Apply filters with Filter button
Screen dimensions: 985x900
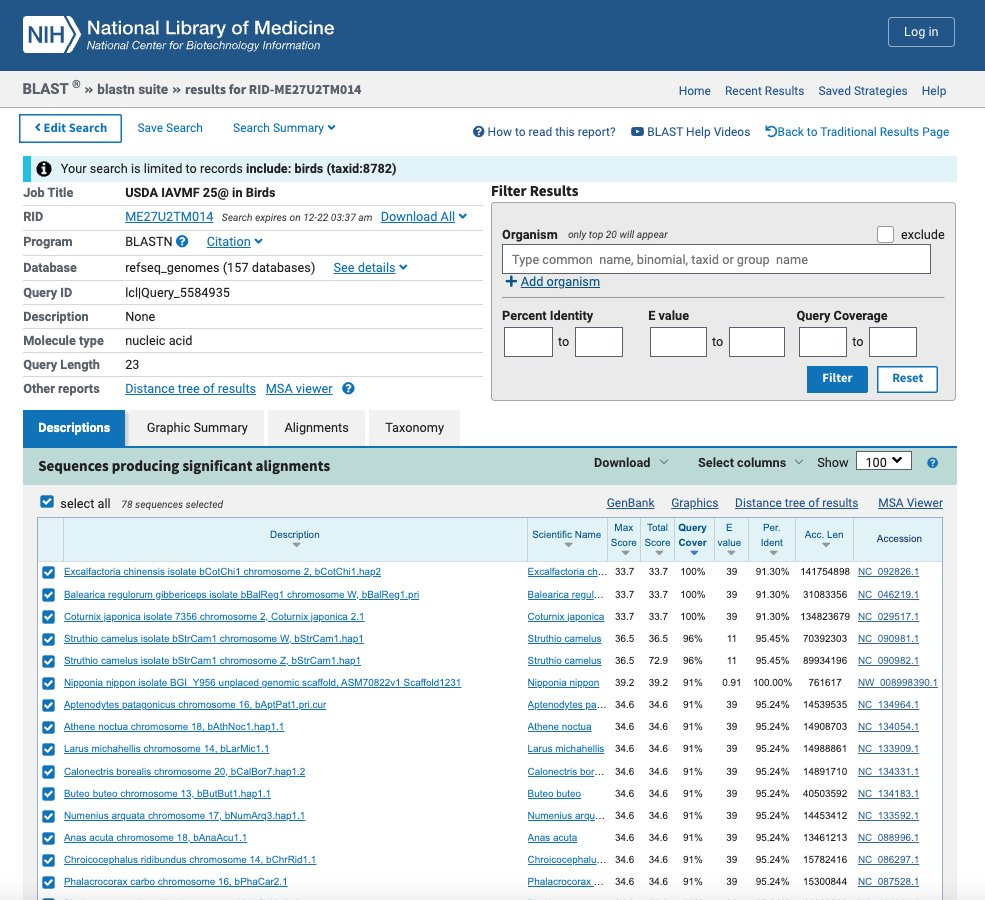pos(837,379)
